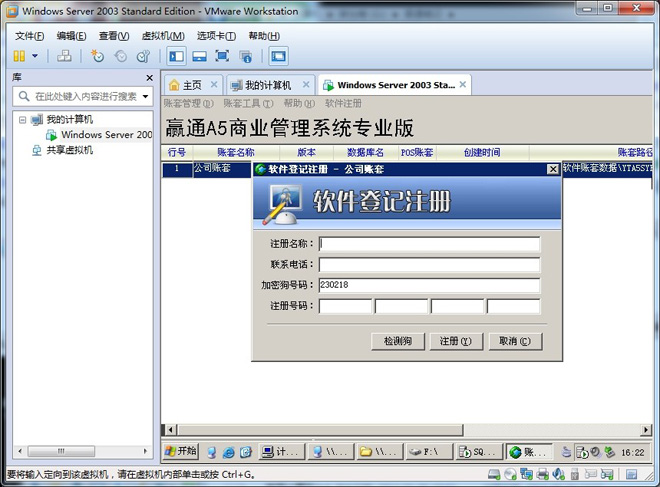Select Windows Server 2003 in library tree
This screenshot has width=660, height=487.
point(99,135)
